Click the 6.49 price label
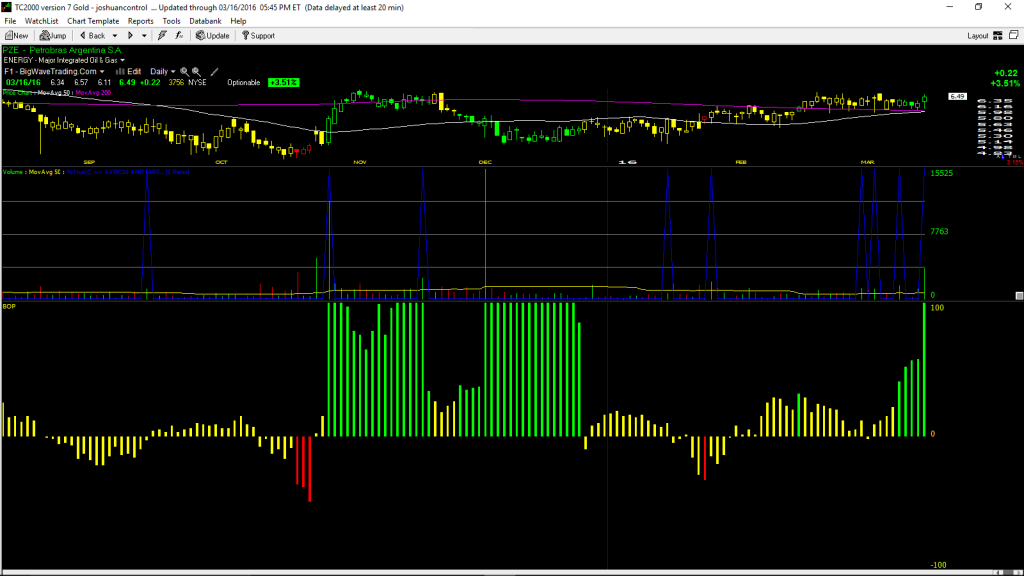This screenshot has height=576, width=1024. [x=957, y=97]
